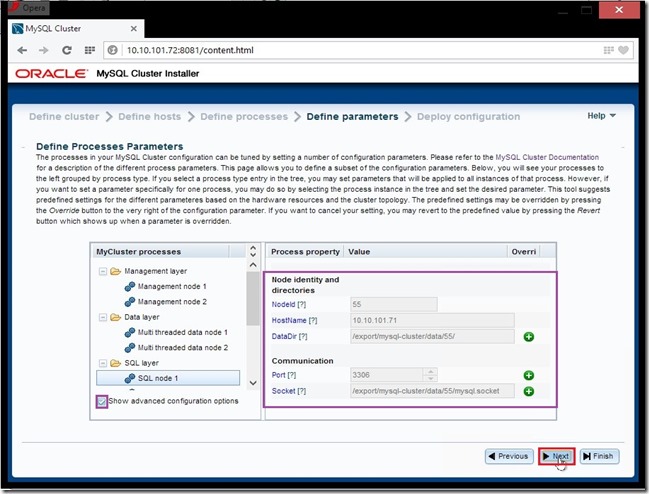Select Define parameters breadcrumb step
Screen dimensions: 649x494
point(352,117)
